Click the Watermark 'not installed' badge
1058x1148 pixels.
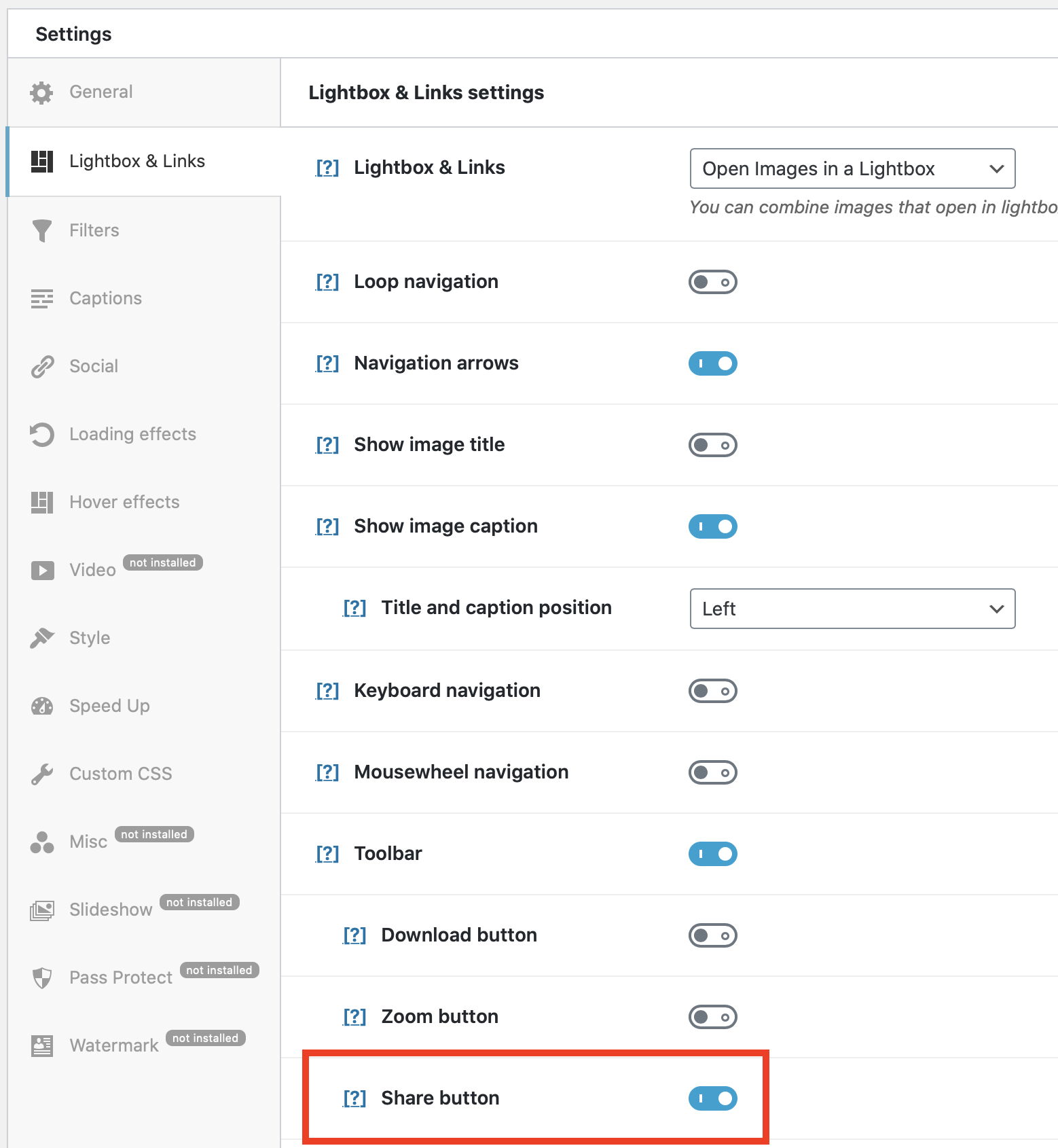click(x=206, y=1038)
